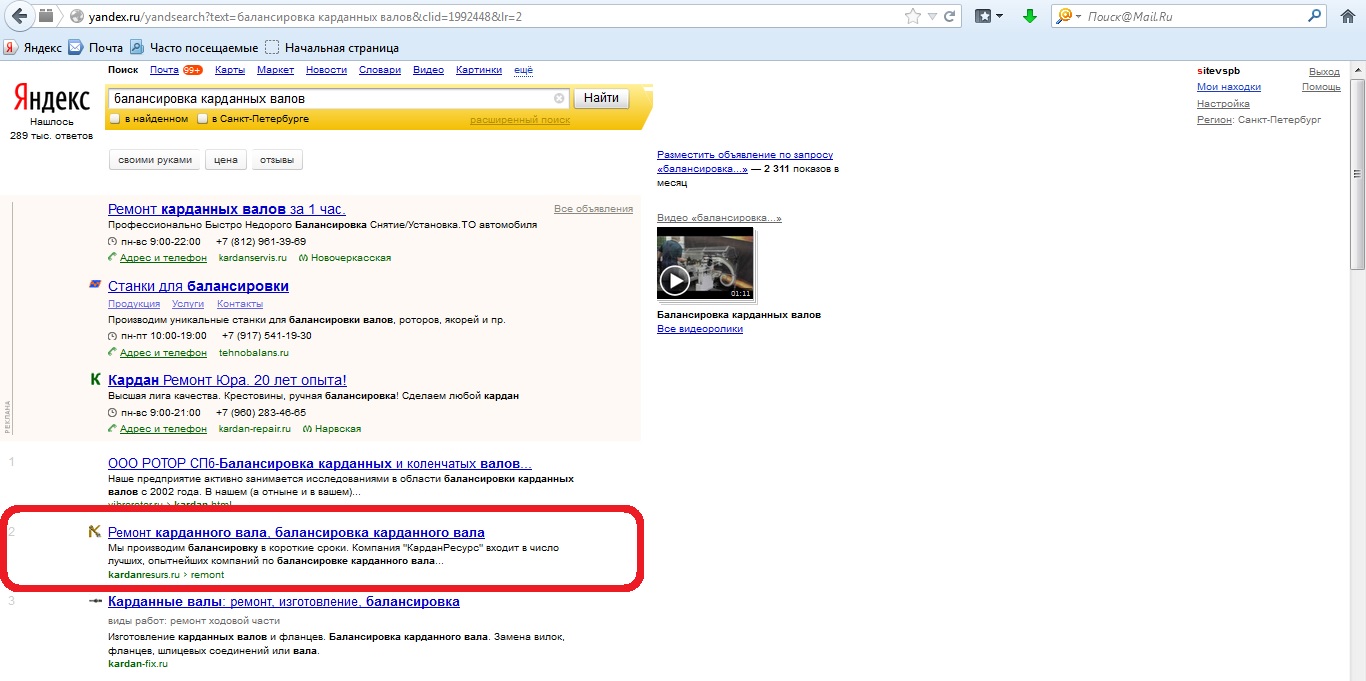The image size is (1366, 681).
Task: Open the Начальная страница bookmark
Action: [x=332, y=47]
